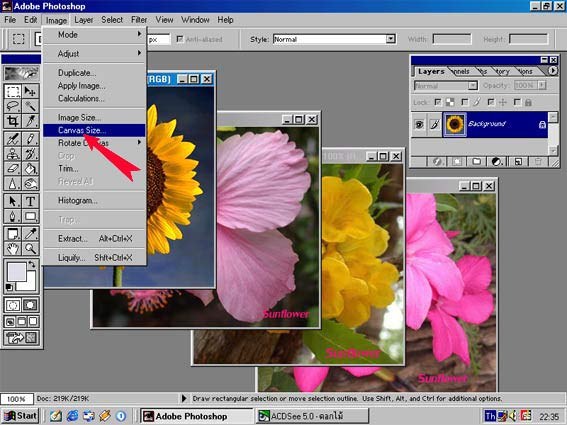Select the Rectangle shape tool
Viewport: 567px width, 425px height.
(x=30, y=216)
